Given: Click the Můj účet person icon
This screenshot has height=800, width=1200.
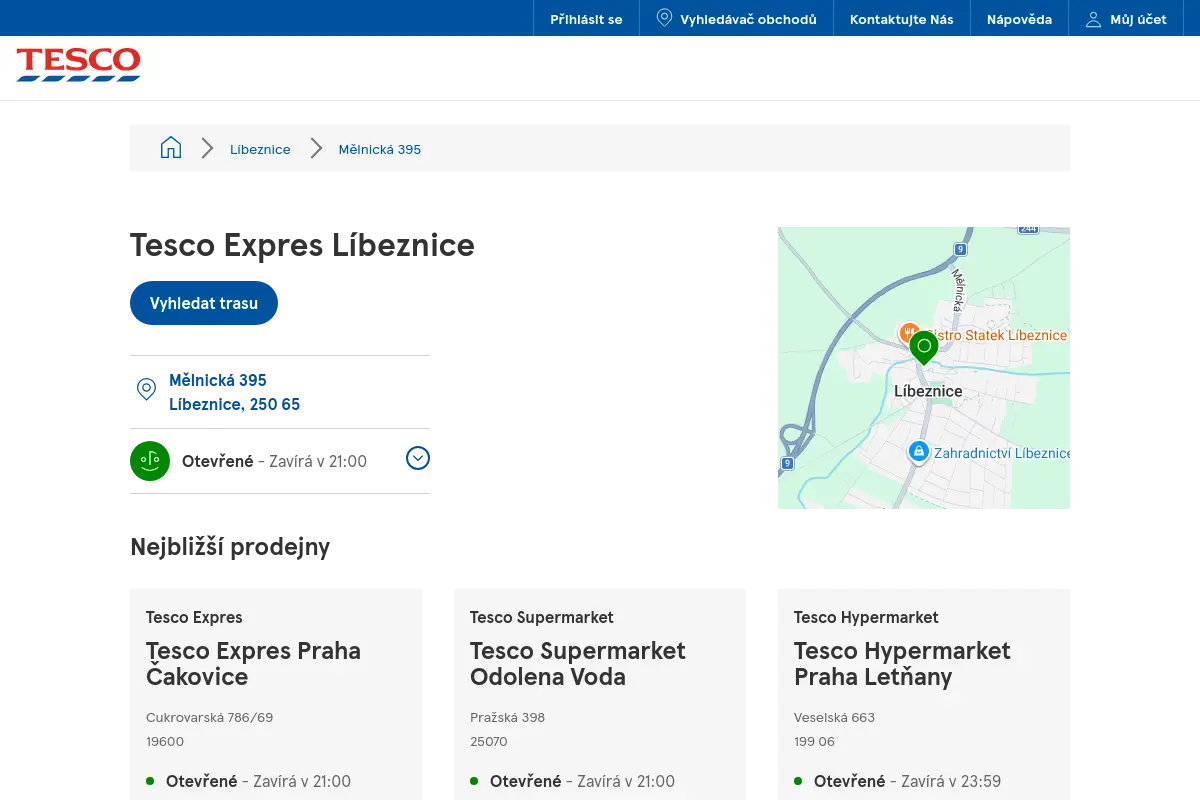Looking at the screenshot, I should pyautogui.click(x=1093, y=19).
